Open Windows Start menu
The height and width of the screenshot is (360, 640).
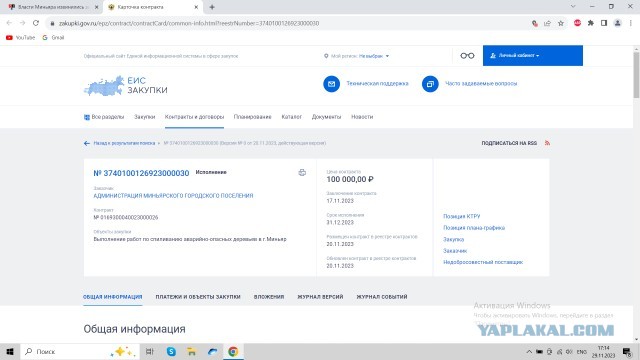[x=10, y=351]
